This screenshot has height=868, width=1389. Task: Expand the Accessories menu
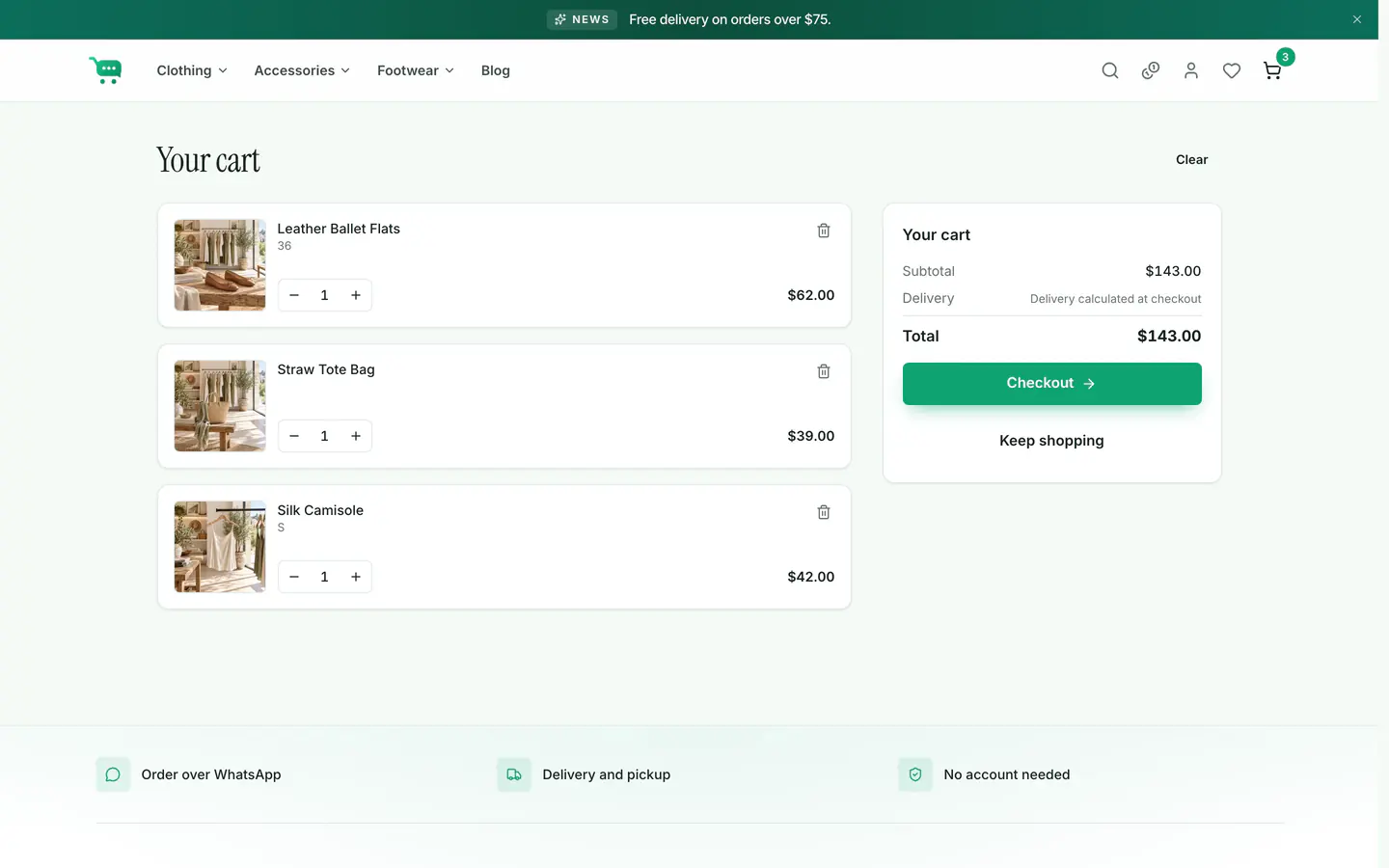(x=302, y=70)
